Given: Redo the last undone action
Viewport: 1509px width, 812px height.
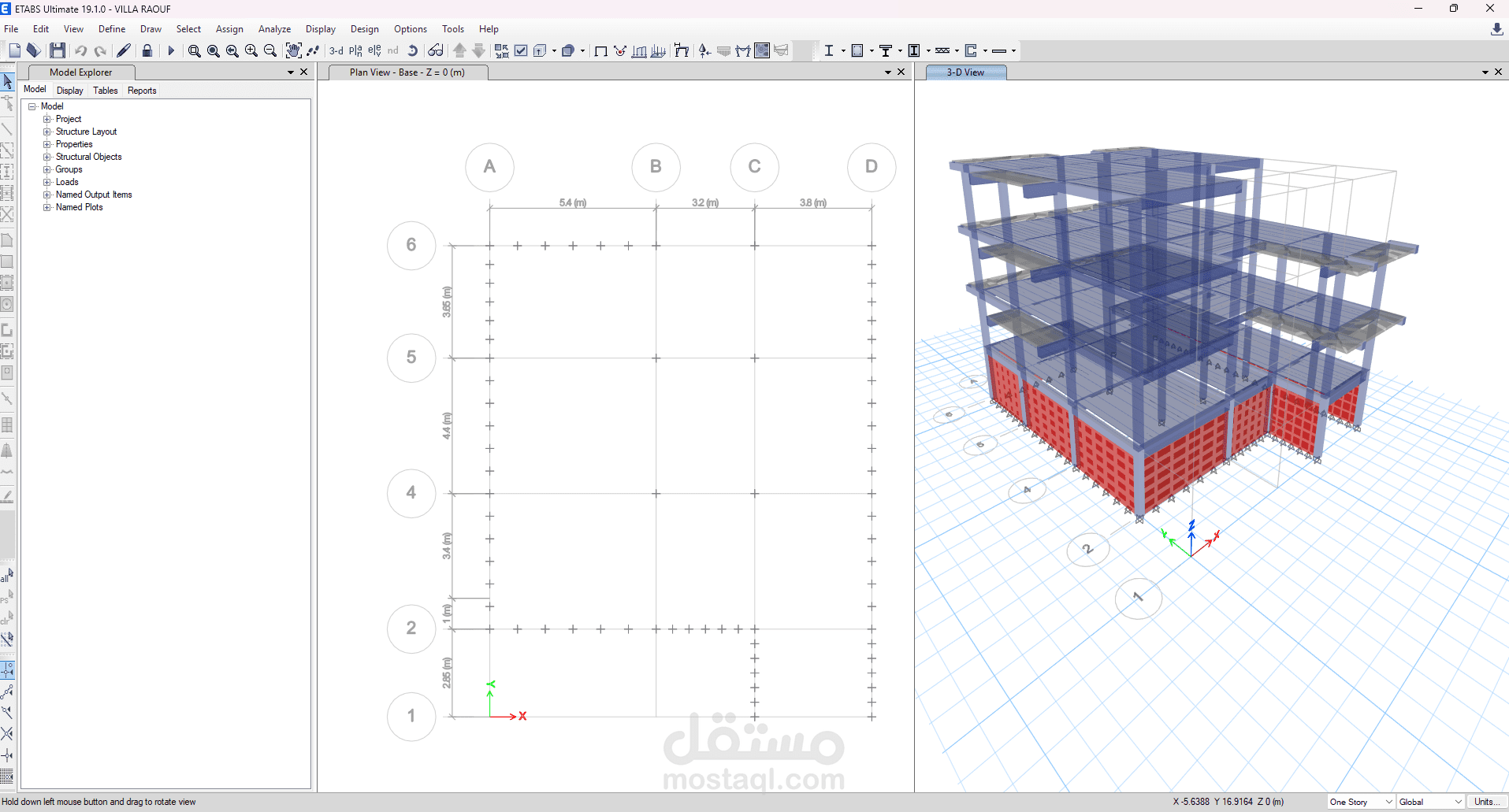Looking at the screenshot, I should click(x=100, y=50).
